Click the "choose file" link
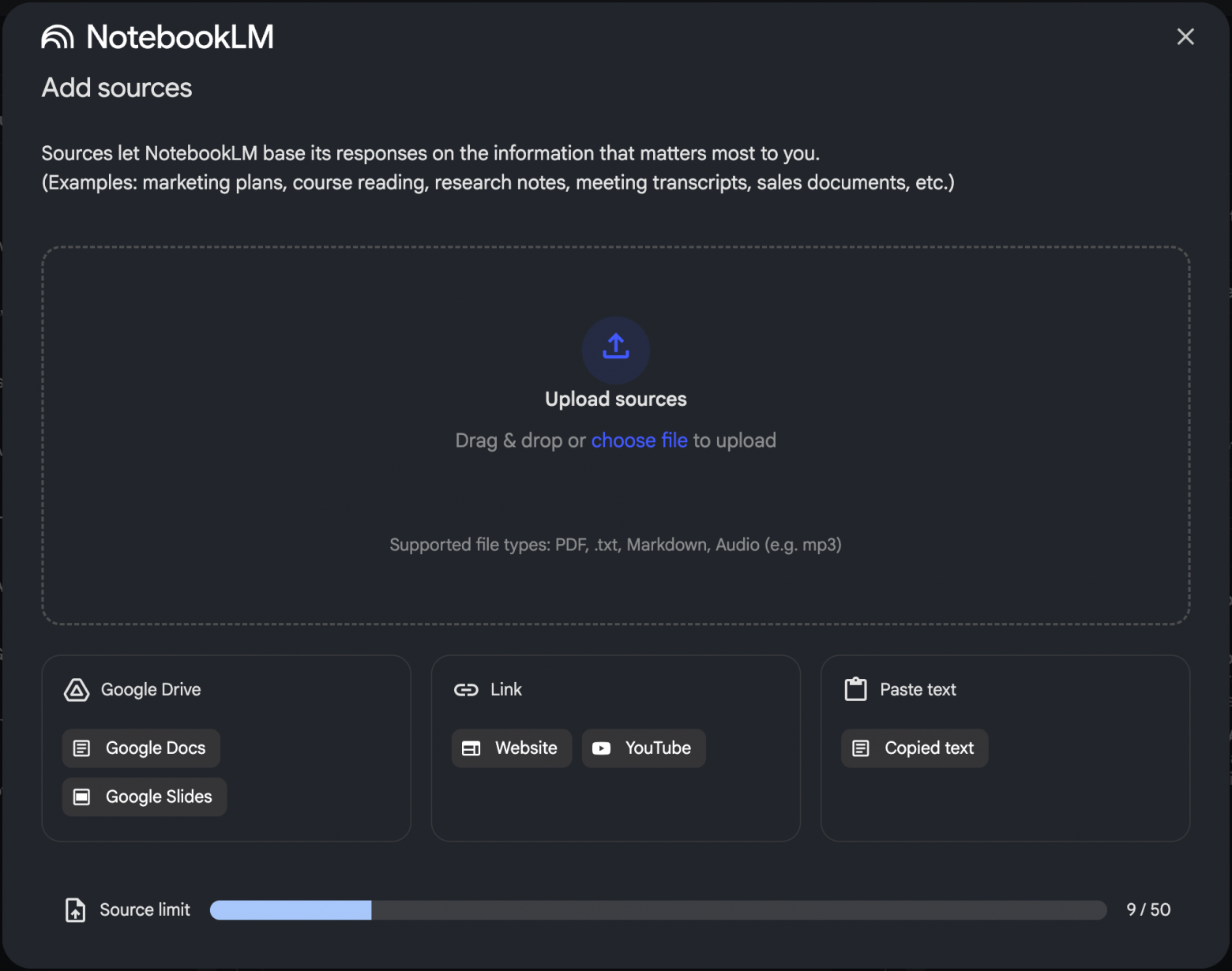This screenshot has width=1232, height=971. coord(639,441)
